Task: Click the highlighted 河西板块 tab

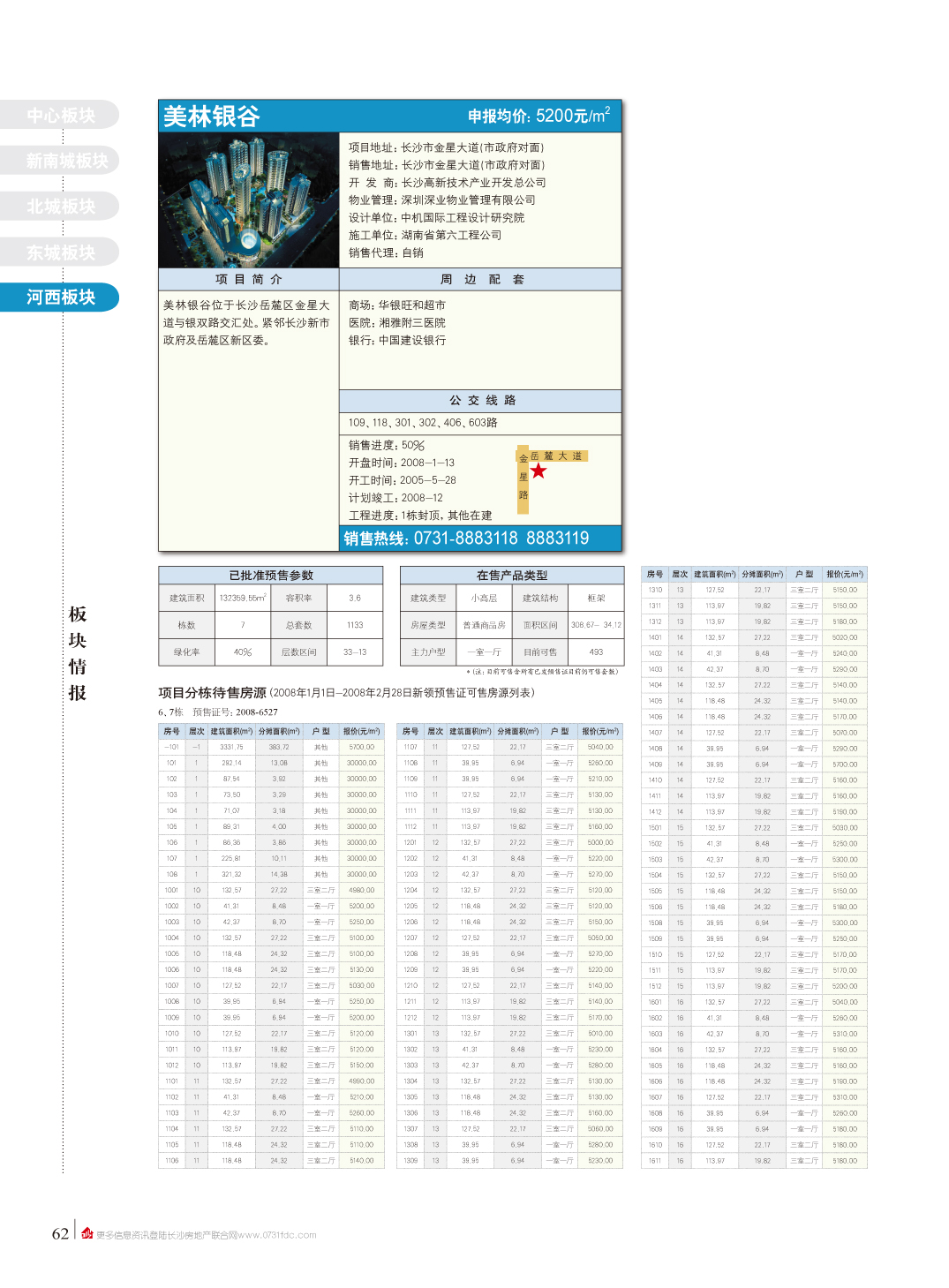Action: click(60, 298)
